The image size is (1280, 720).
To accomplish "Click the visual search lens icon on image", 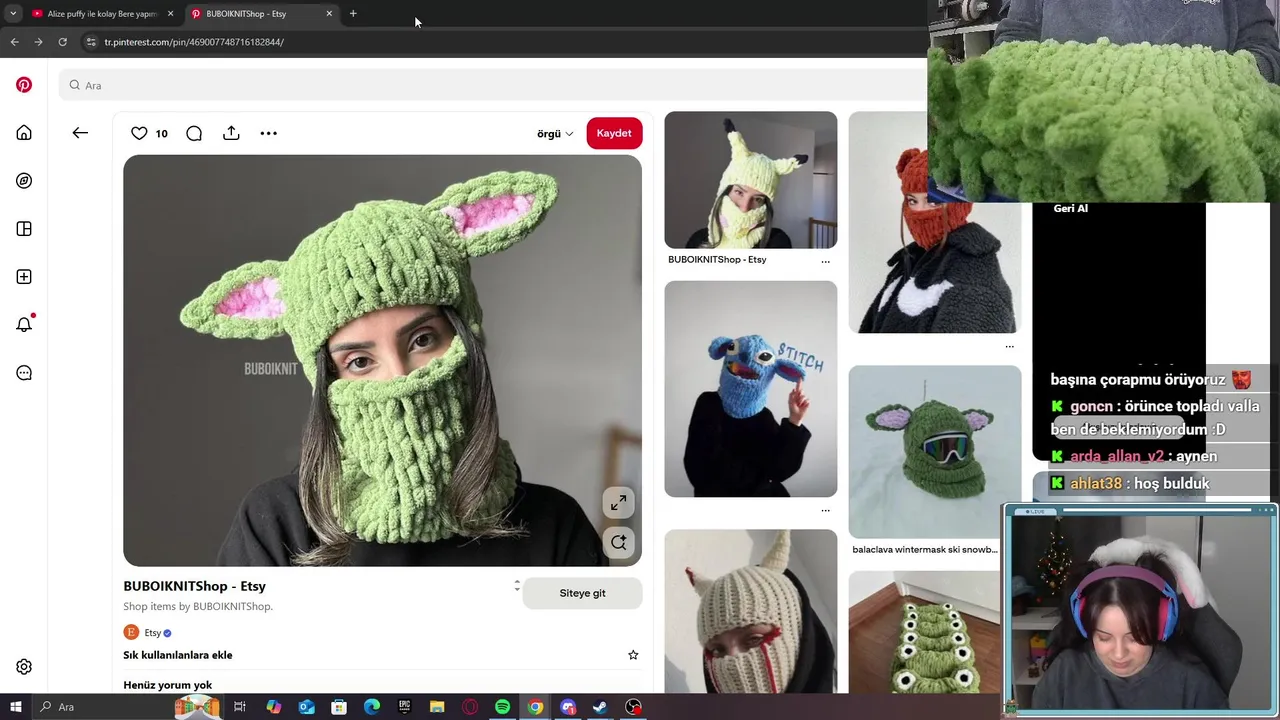I will point(619,542).
